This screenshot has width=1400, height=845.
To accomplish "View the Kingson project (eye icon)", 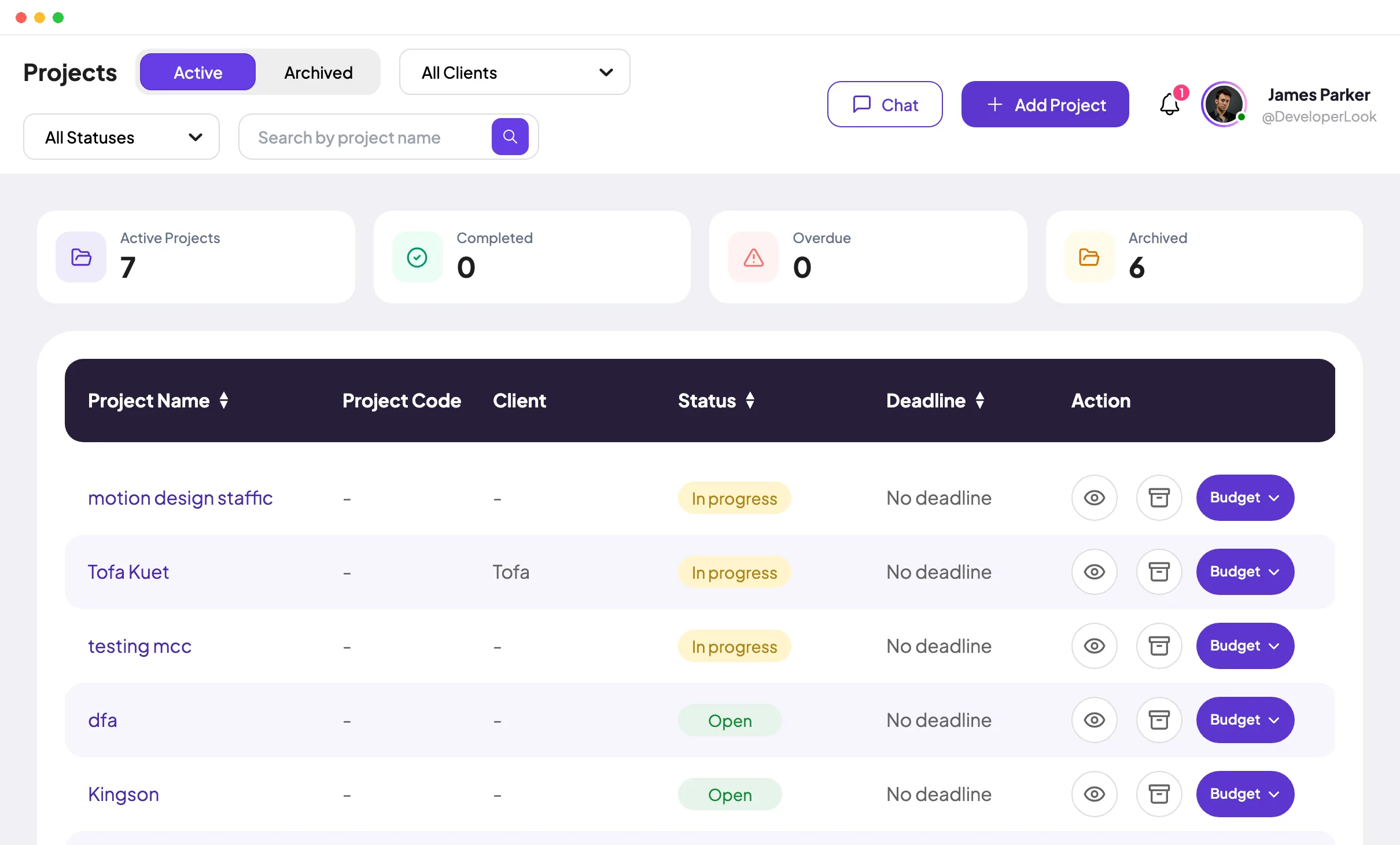I will pyautogui.click(x=1094, y=794).
